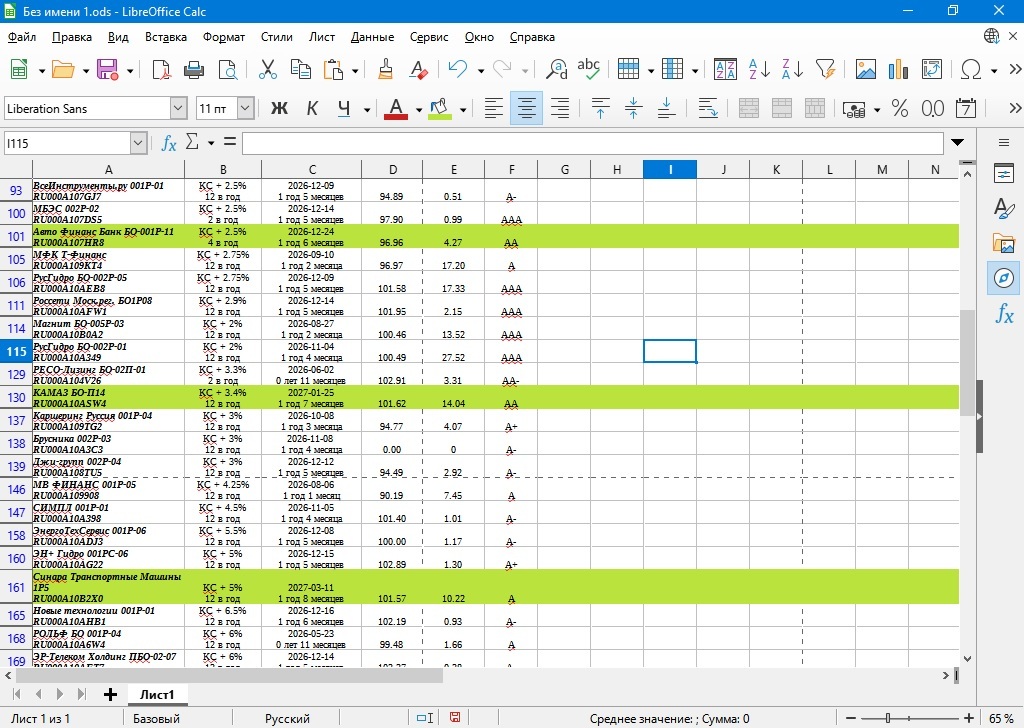Toggle Bold formatting (Ж)
The image size is (1024, 728).
(x=279, y=108)
